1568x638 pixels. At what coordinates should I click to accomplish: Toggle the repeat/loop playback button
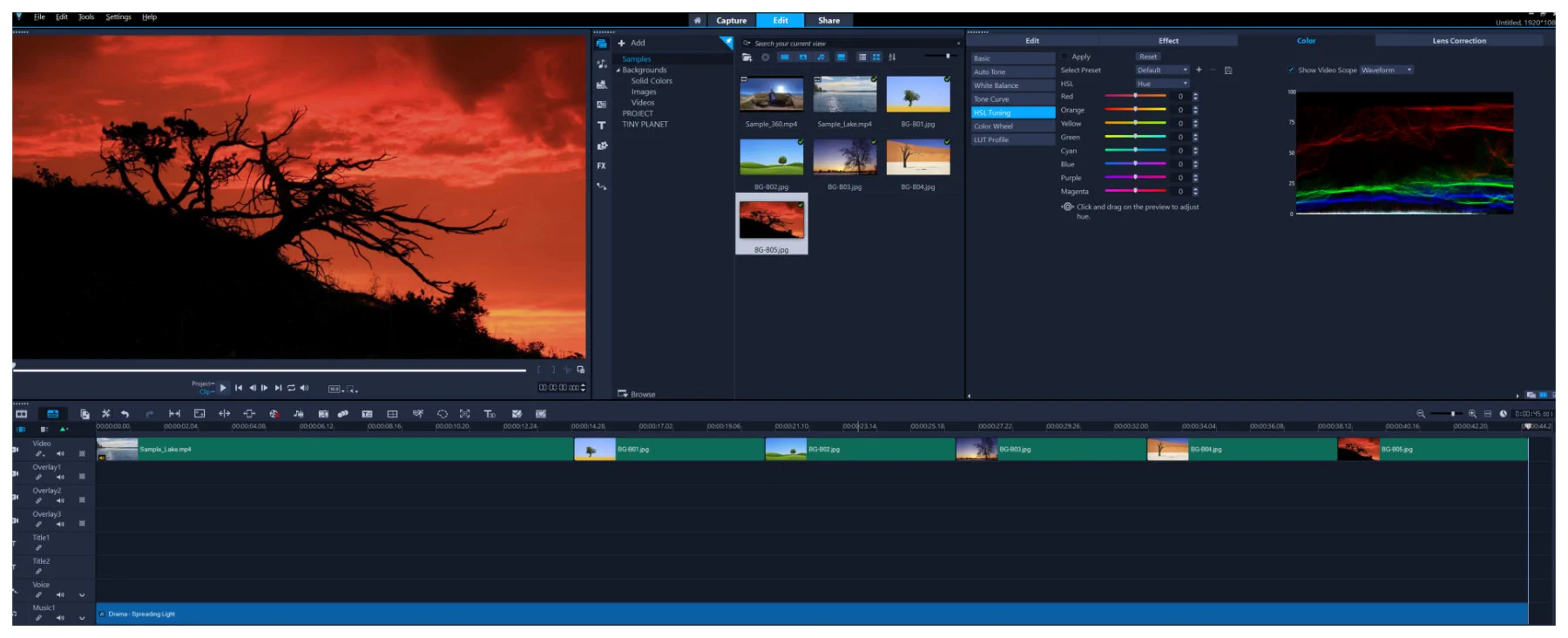(x=292, y=388)
